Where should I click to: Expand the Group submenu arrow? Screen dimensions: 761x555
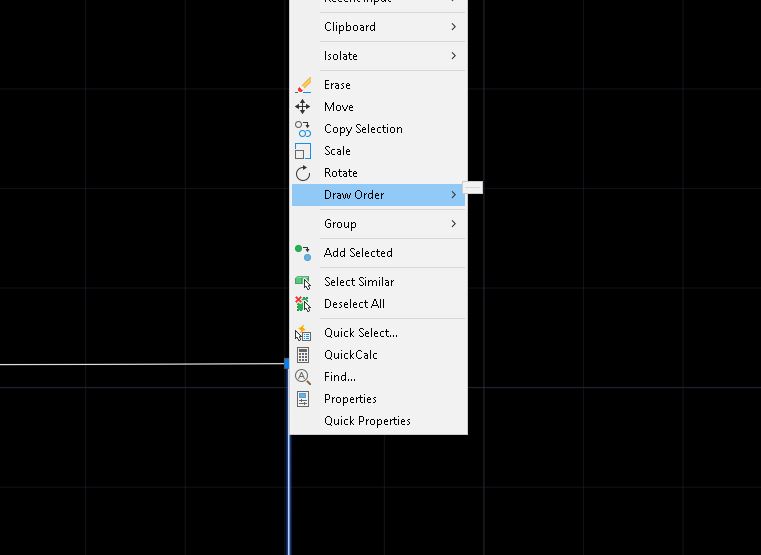453,224
